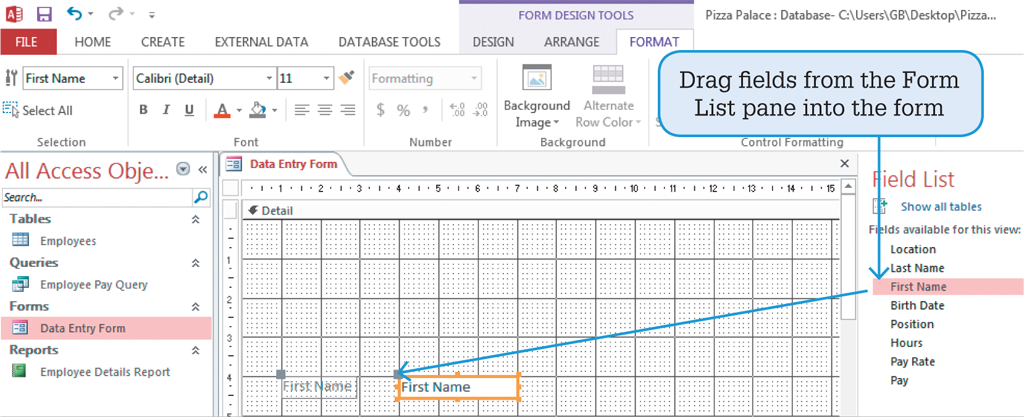Click the form selector box at ruler corner
Screen dimensions: 1024x417
coord(231,189)
